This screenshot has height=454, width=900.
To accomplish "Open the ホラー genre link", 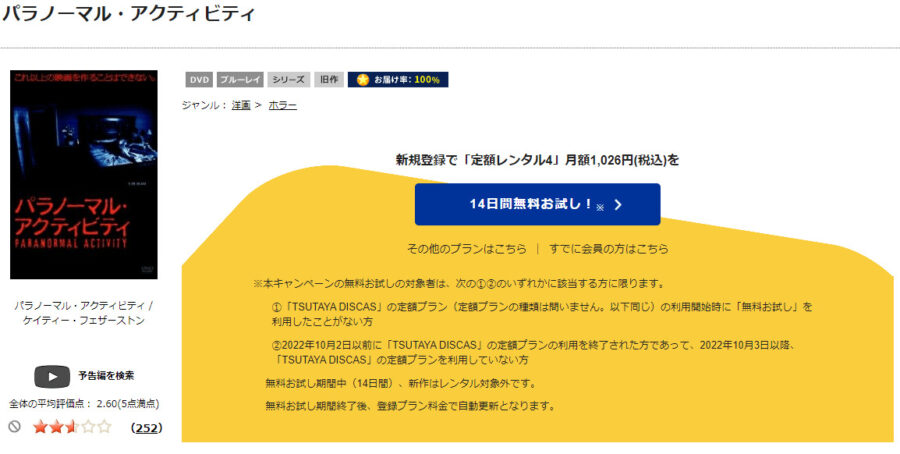I will click(x=282, y=106).
